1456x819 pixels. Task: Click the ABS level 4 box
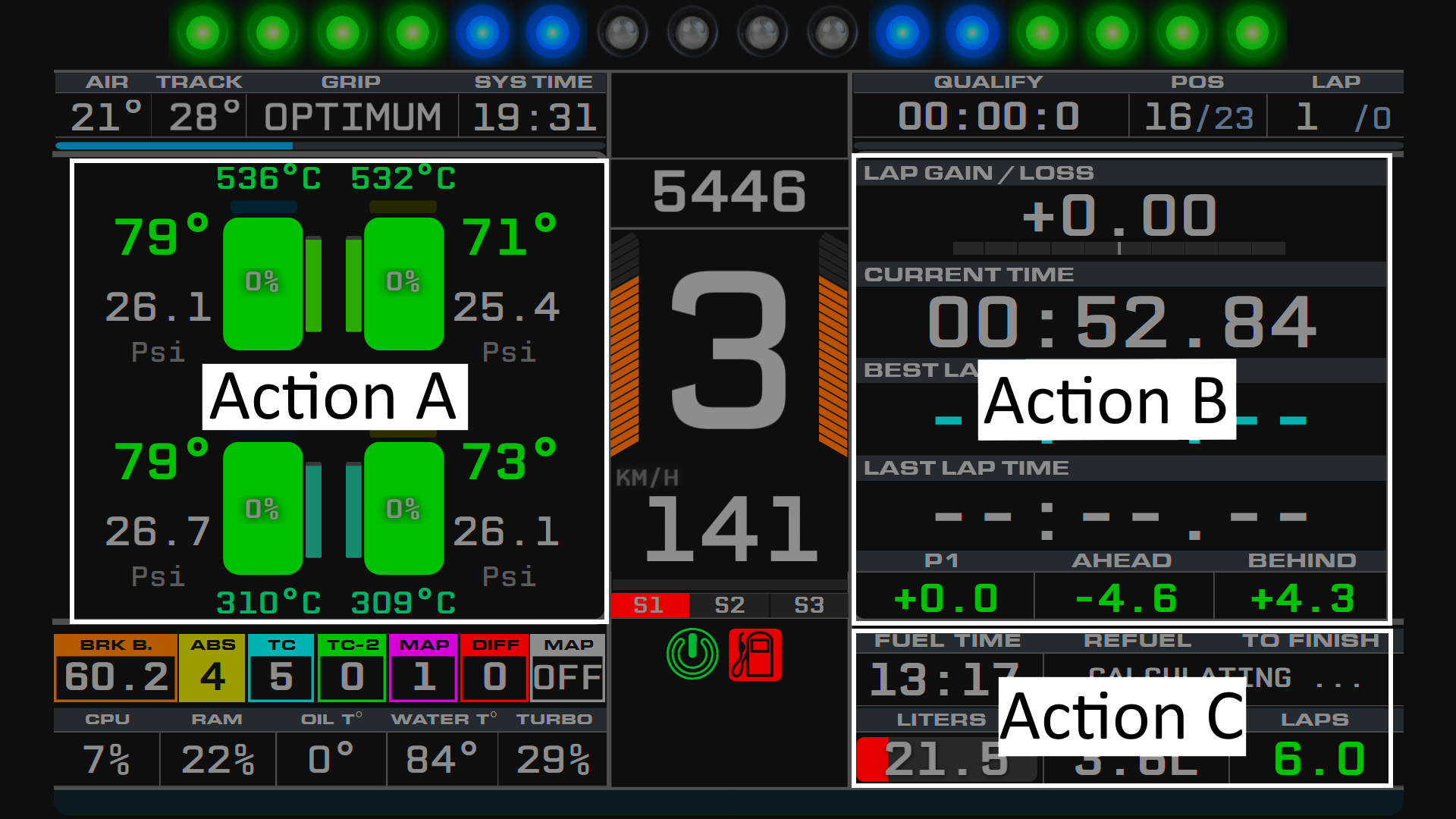212,668
